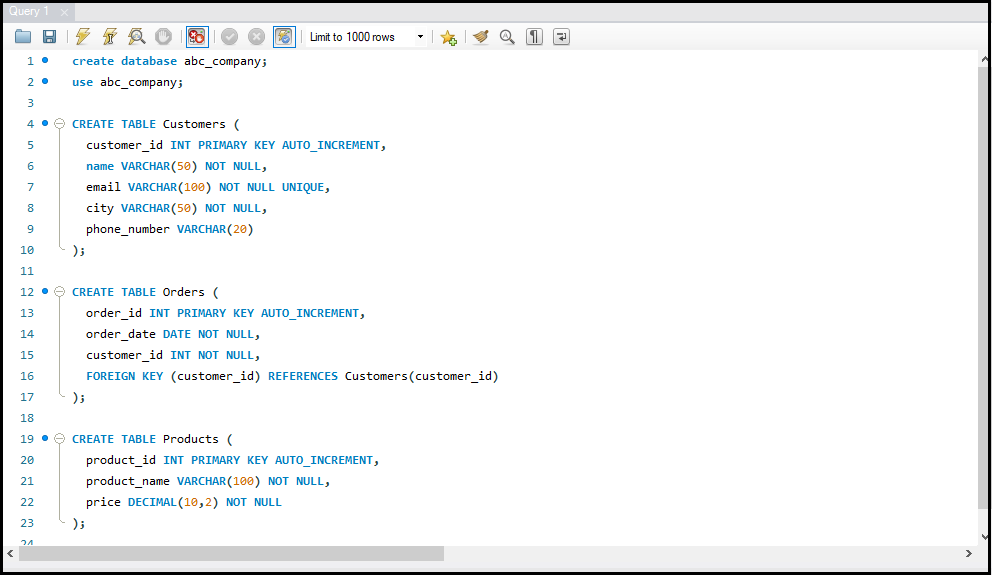Image resolution: width=992 pixels, height=576 pixels.
Task: Execute statement under cursor icon
Action: (110, 37)
